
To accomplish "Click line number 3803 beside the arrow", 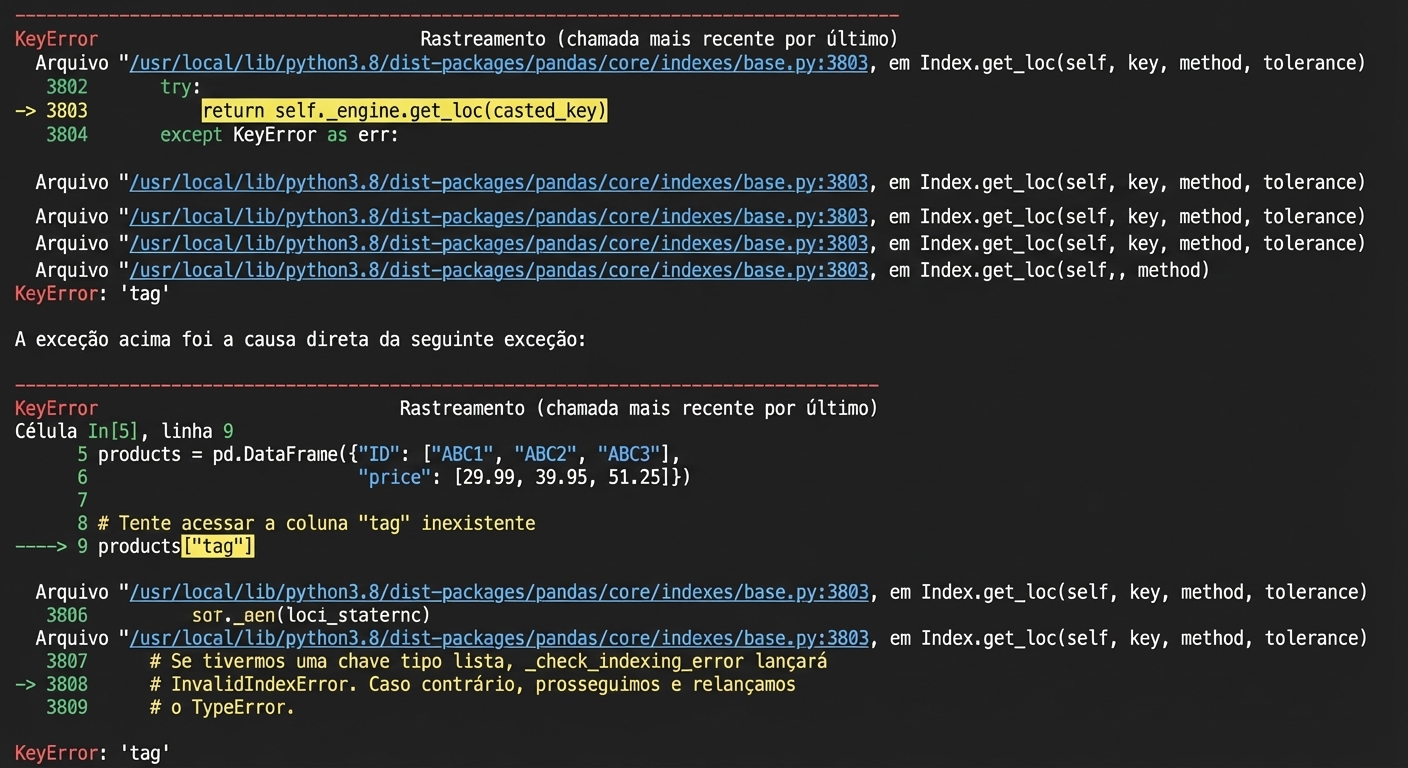I will 66,111.
